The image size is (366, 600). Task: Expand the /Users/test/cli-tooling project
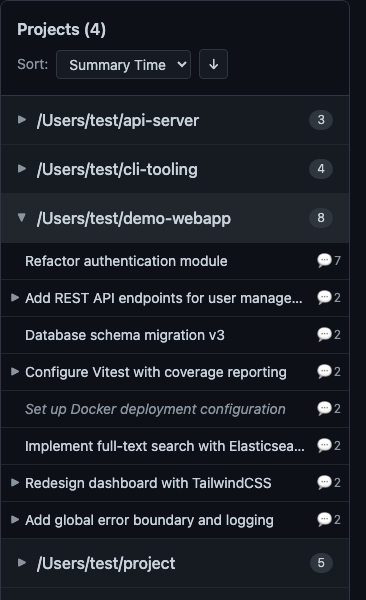click(x=22, y=169)
